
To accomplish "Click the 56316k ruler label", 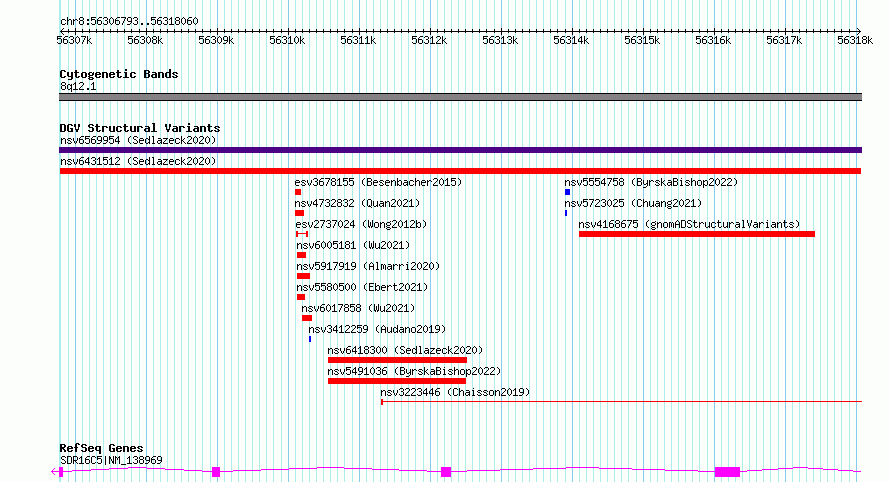I will coord(713,40).
